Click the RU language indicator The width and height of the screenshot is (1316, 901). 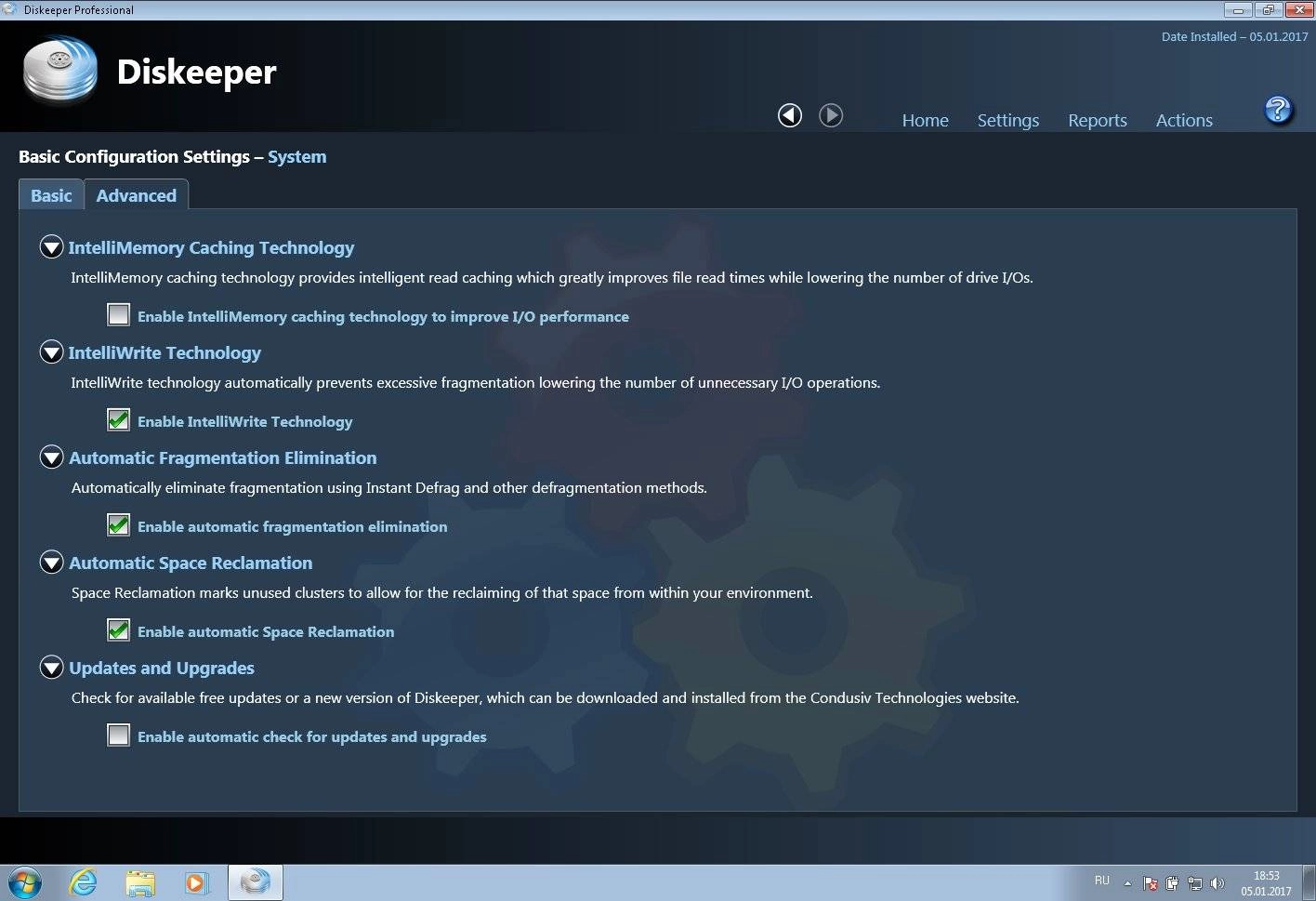(1102, 880)
